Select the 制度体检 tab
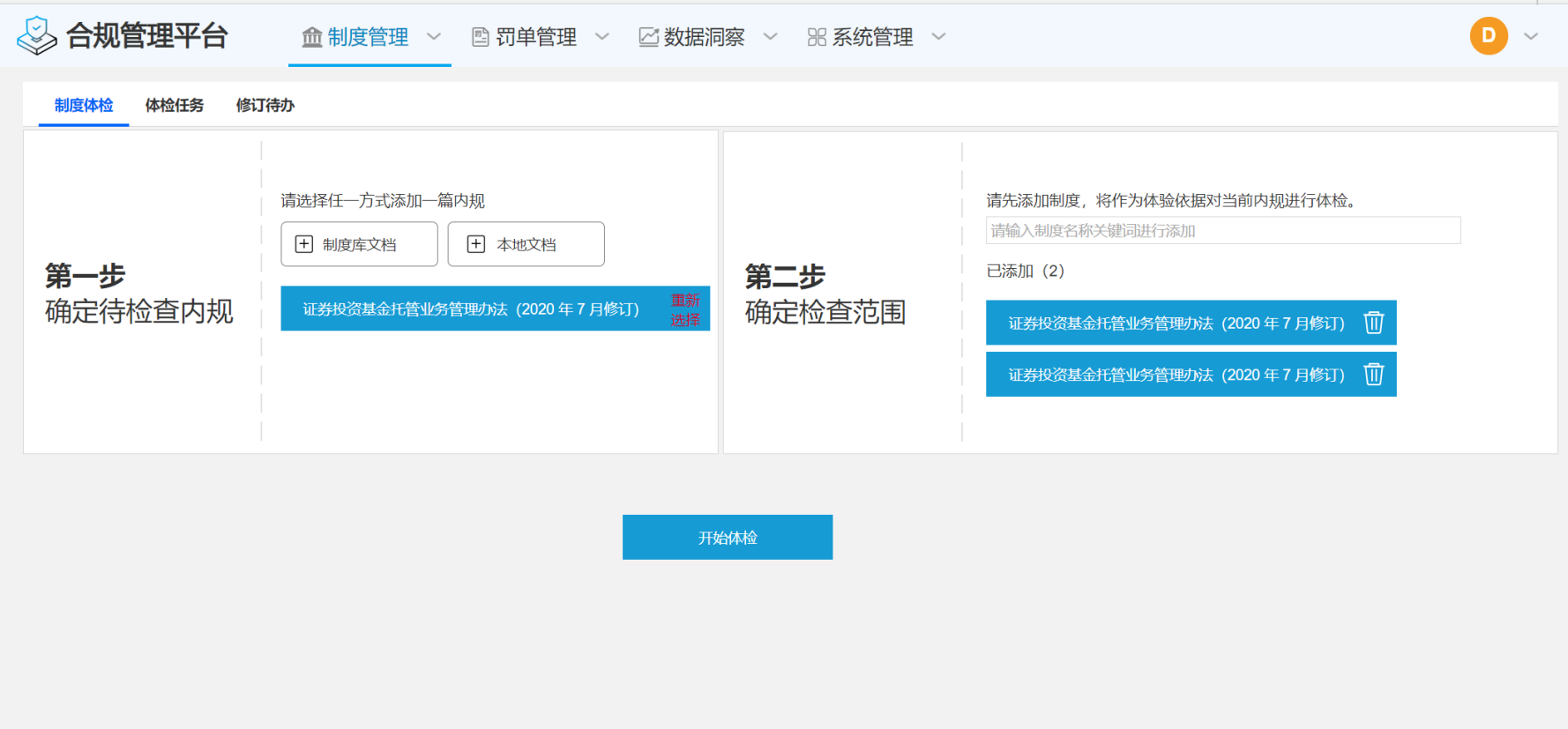Image resolution: width=1568 pixels, height=729 pixels. pyautogui.click(x=84, y=106)
